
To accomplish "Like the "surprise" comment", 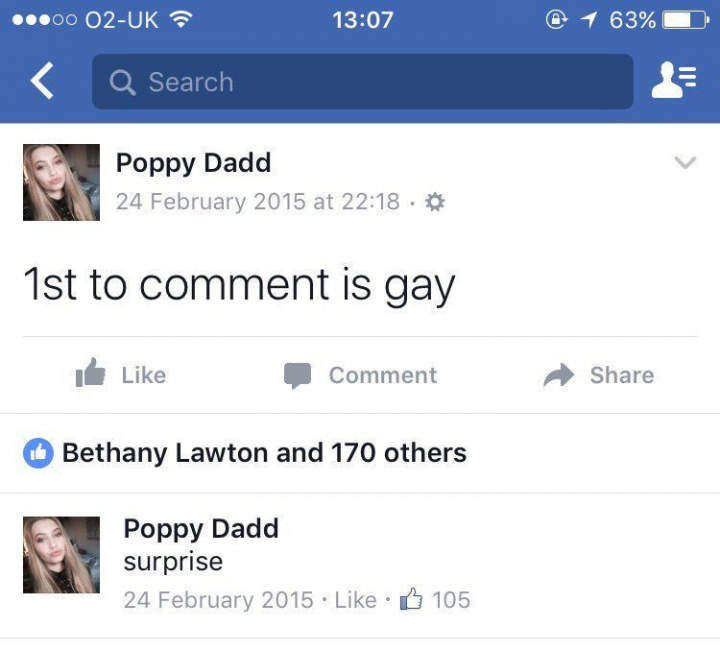I will pyautogui.click(x=355, y=600).
